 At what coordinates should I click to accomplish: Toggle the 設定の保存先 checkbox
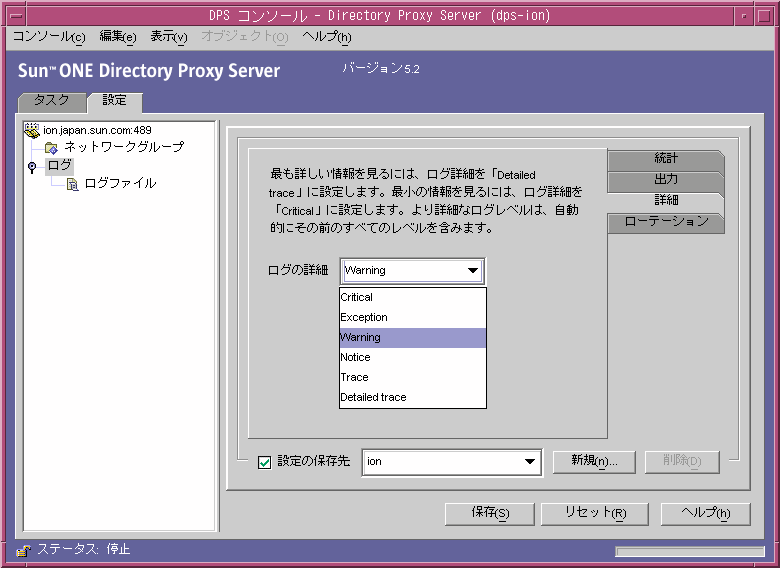264,462
